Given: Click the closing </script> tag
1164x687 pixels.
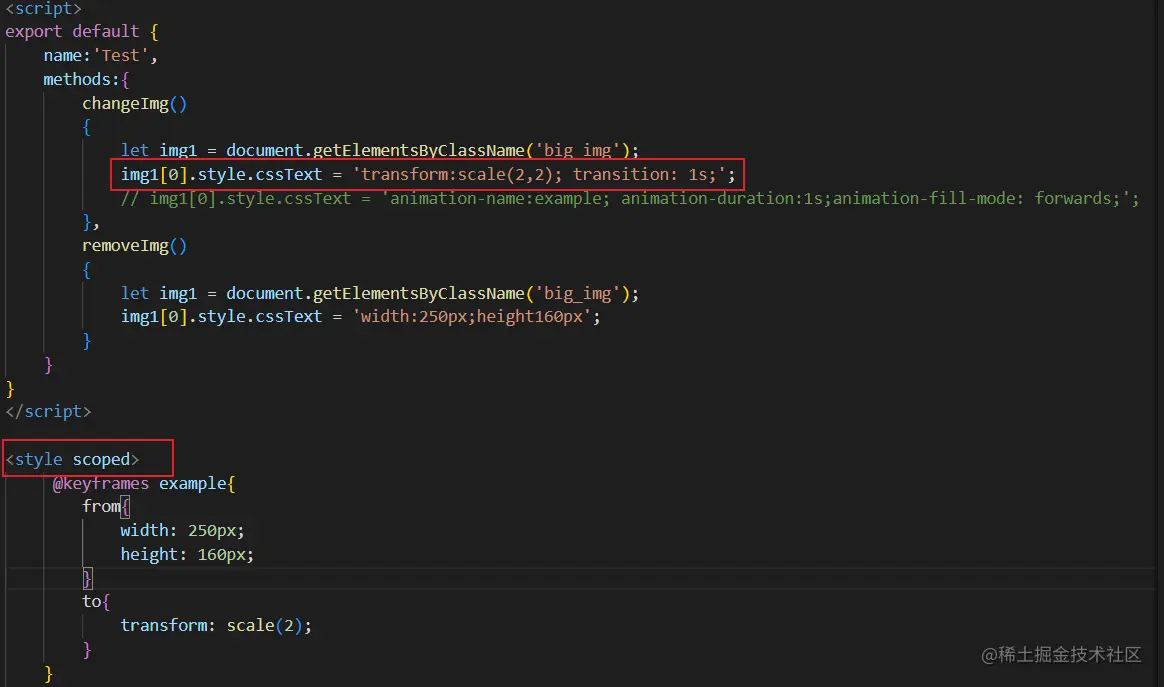Looking at the screenshot, I should pyautogui.click(x=48, y=411).
